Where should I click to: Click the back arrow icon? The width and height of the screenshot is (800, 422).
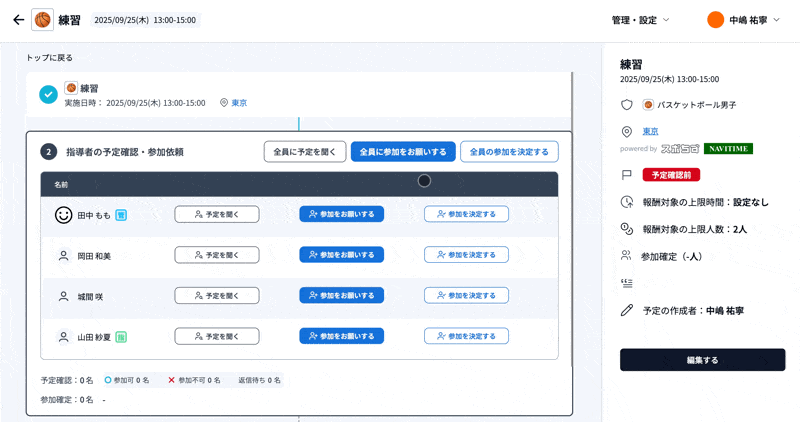click(x=18, y=20)
